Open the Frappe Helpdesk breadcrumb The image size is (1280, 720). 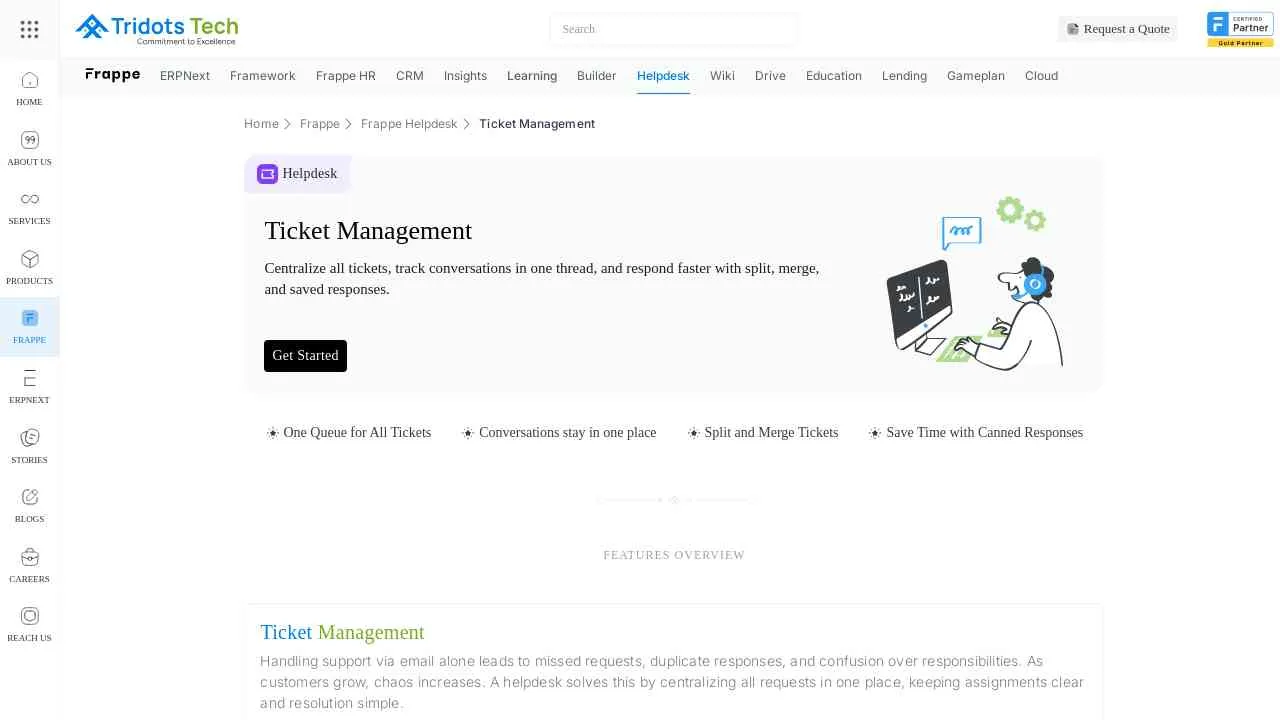pos(409,124)
